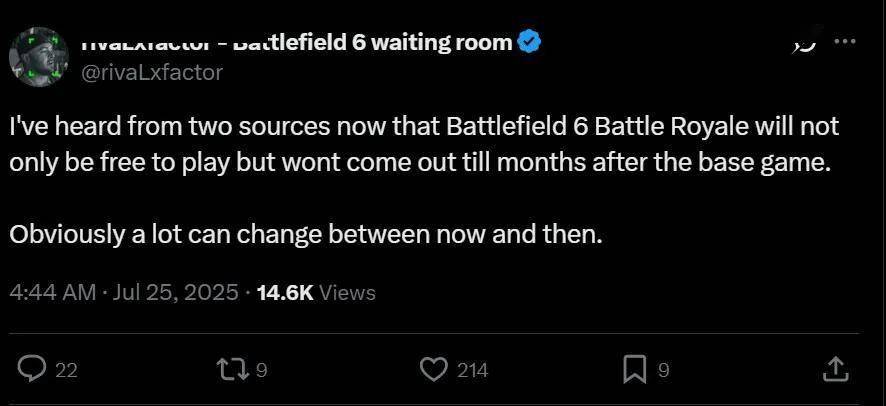Repost the tweet using the arrows icon

232,369
